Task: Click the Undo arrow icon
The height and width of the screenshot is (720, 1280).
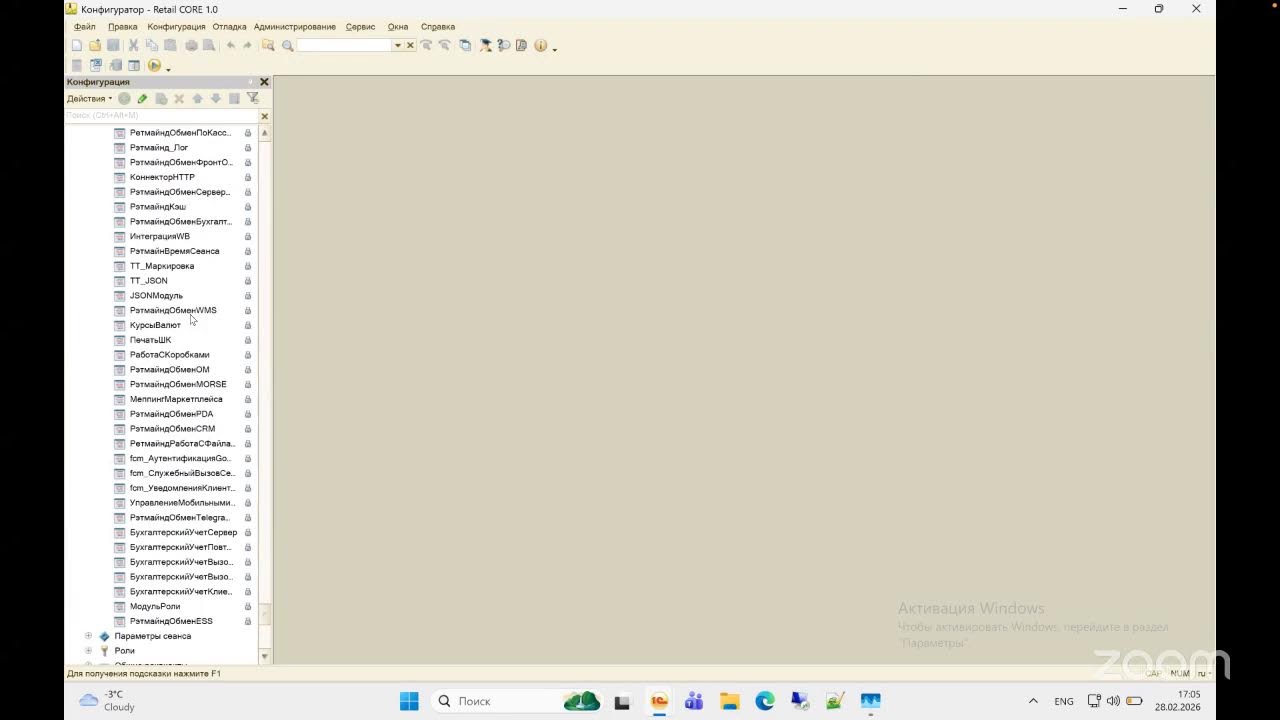Action: (231, 45)
